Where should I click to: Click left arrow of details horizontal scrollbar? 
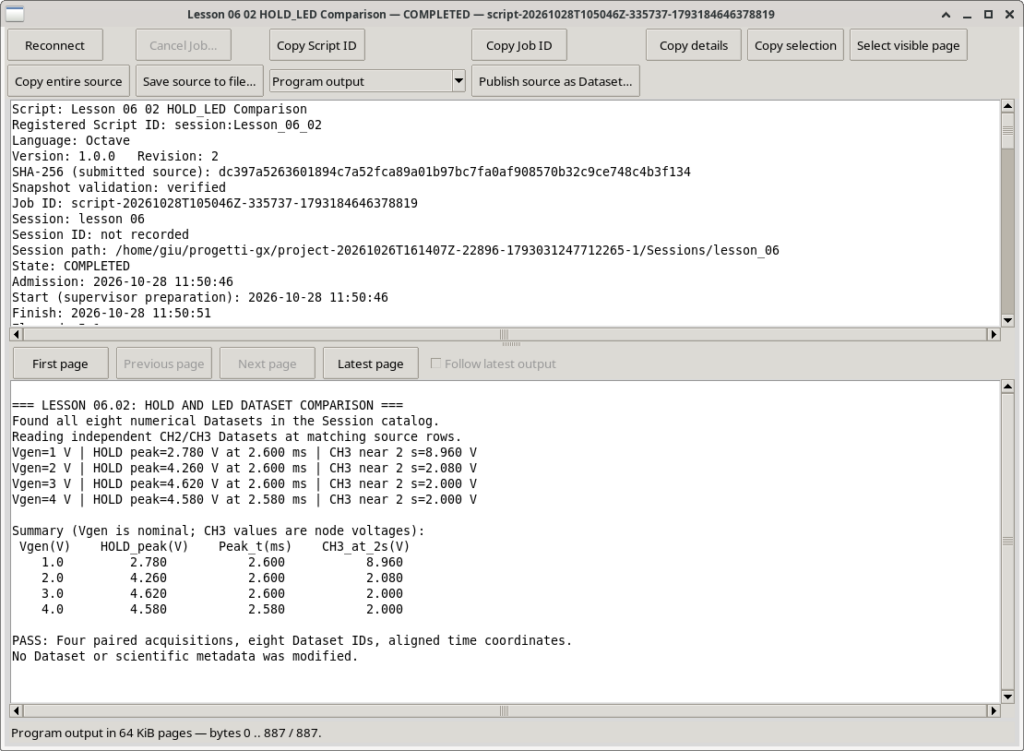pos(16,334)
